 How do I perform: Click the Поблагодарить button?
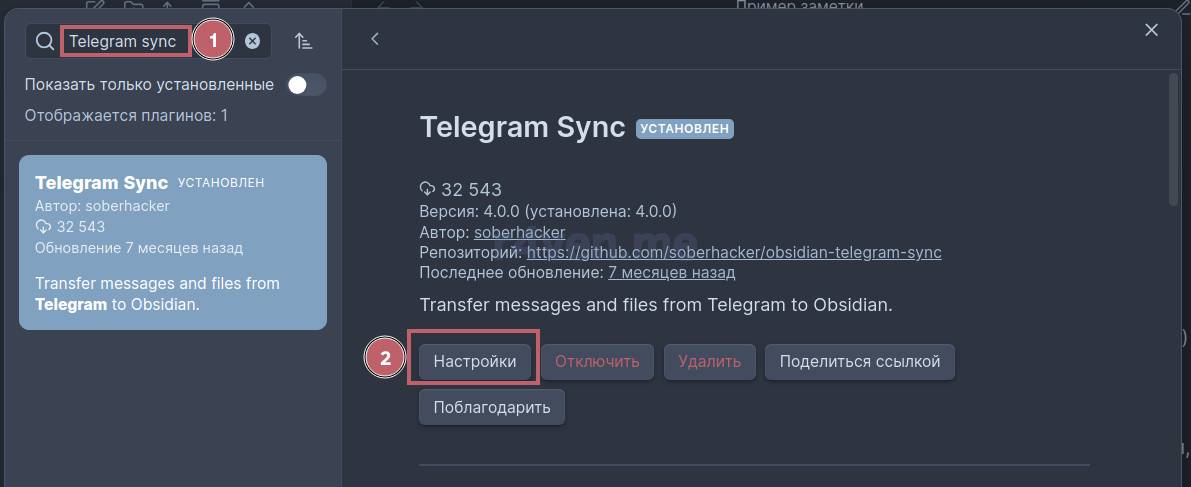click(x=491, y=407)
